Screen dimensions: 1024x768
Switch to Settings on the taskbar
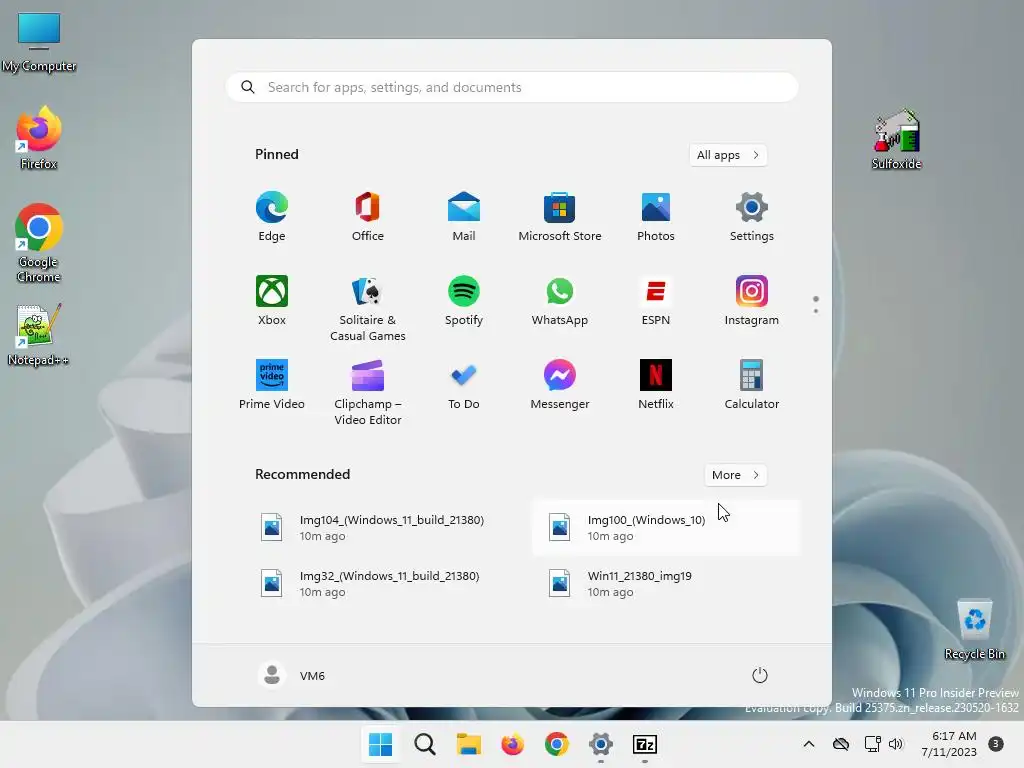click(x=601, y=744)
